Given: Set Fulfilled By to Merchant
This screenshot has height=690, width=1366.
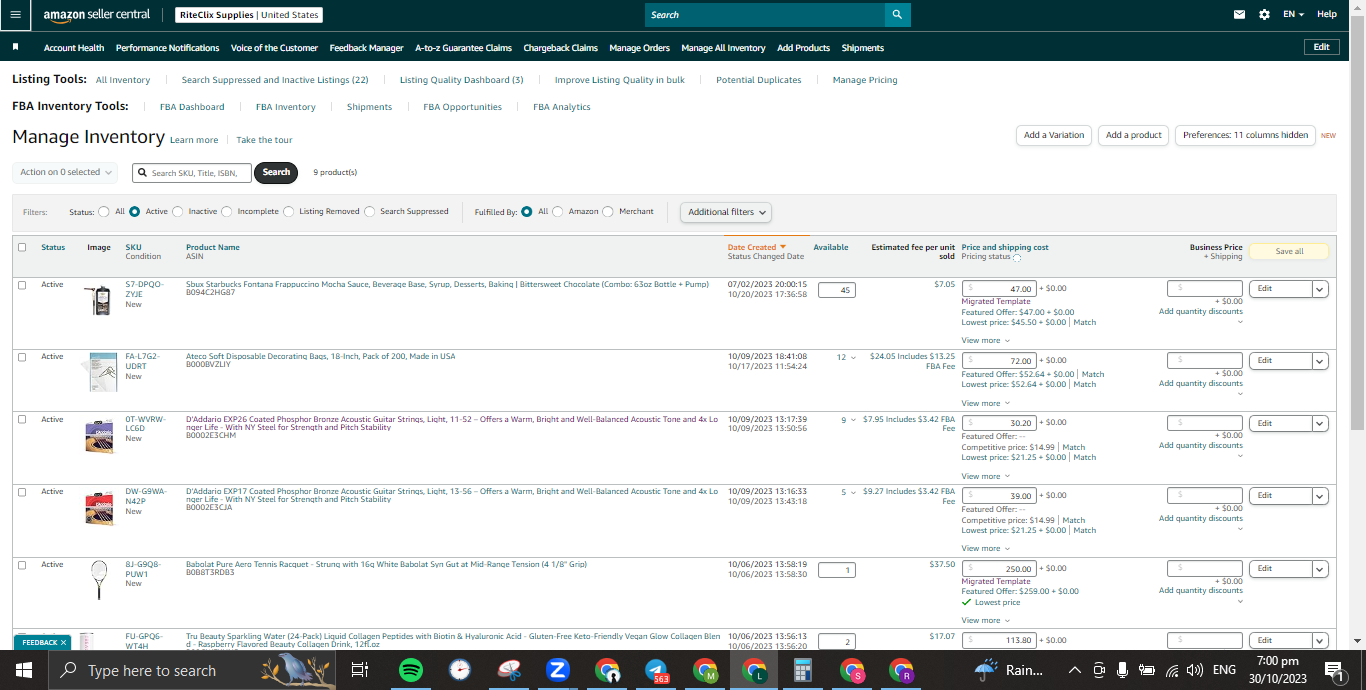Looking at the screenshot, I should 608,212.
